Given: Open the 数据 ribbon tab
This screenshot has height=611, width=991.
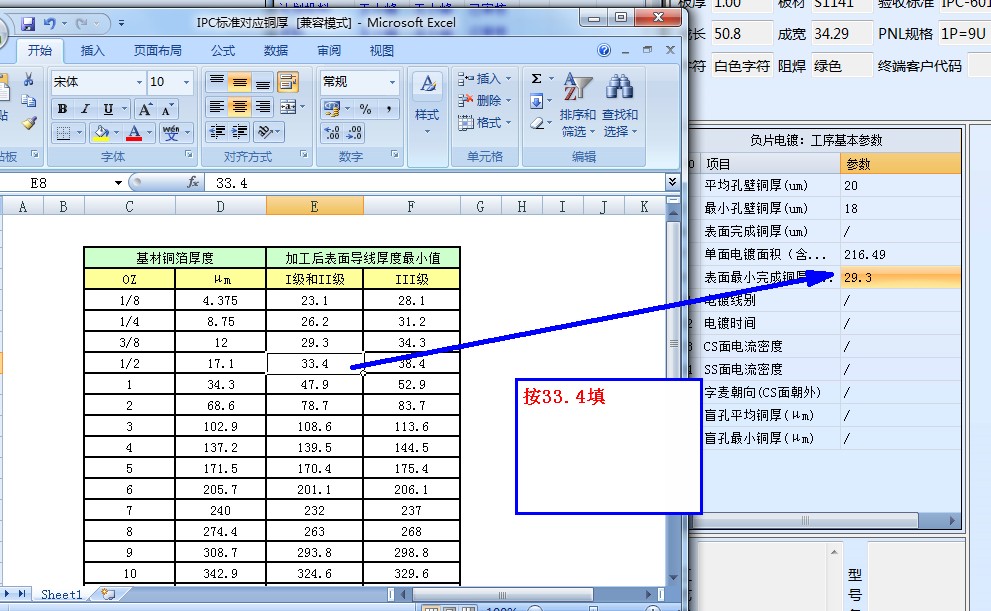Looking at the screenshot, I should (276, 51).
